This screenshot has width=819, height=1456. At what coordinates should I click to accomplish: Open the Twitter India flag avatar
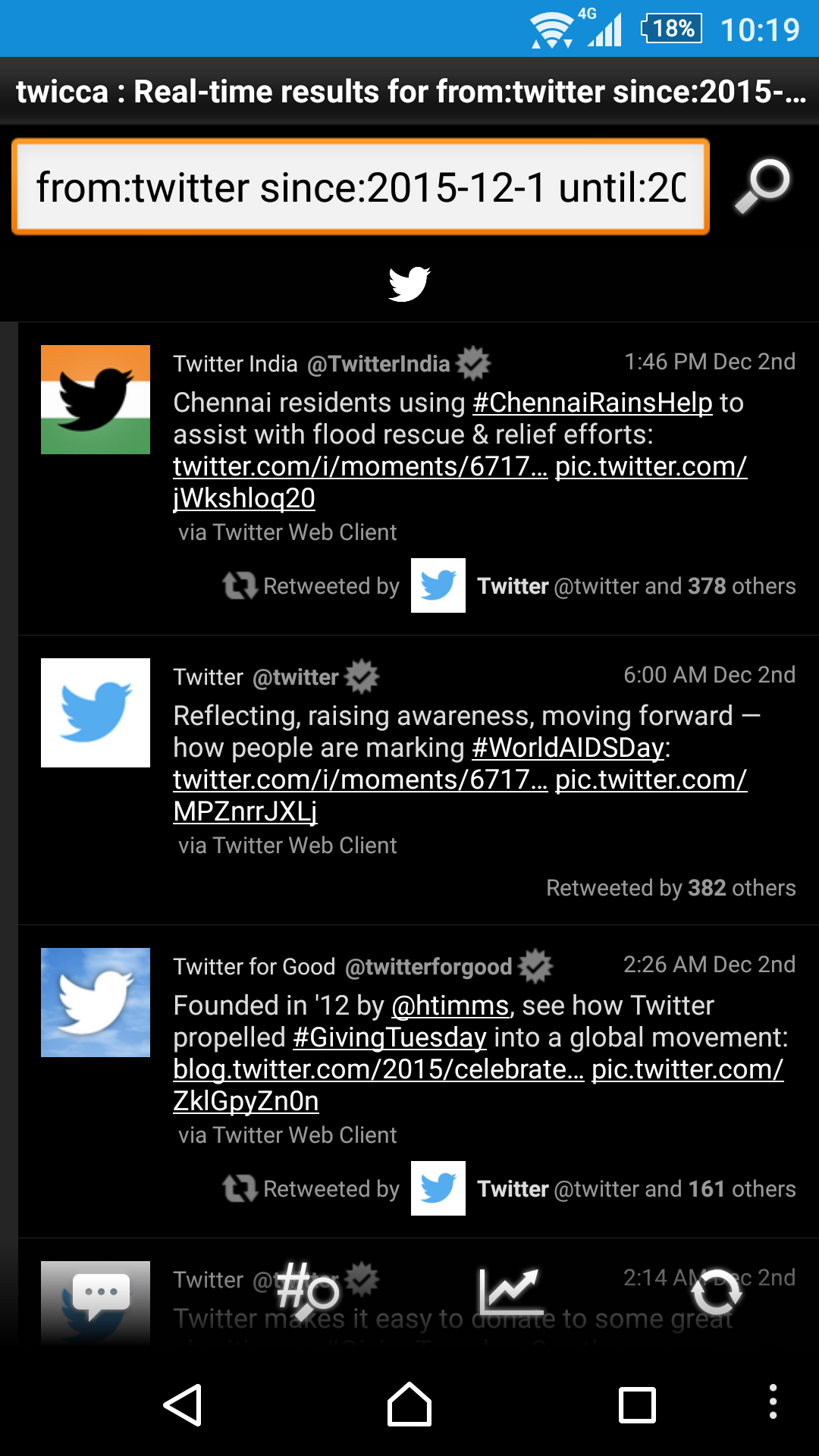point(96,400)
